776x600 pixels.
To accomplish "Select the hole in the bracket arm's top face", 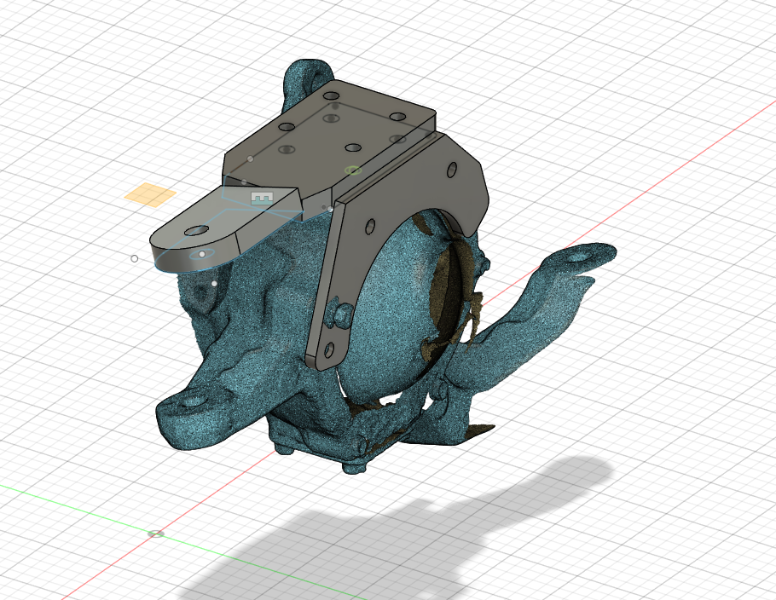I will 196,230.
